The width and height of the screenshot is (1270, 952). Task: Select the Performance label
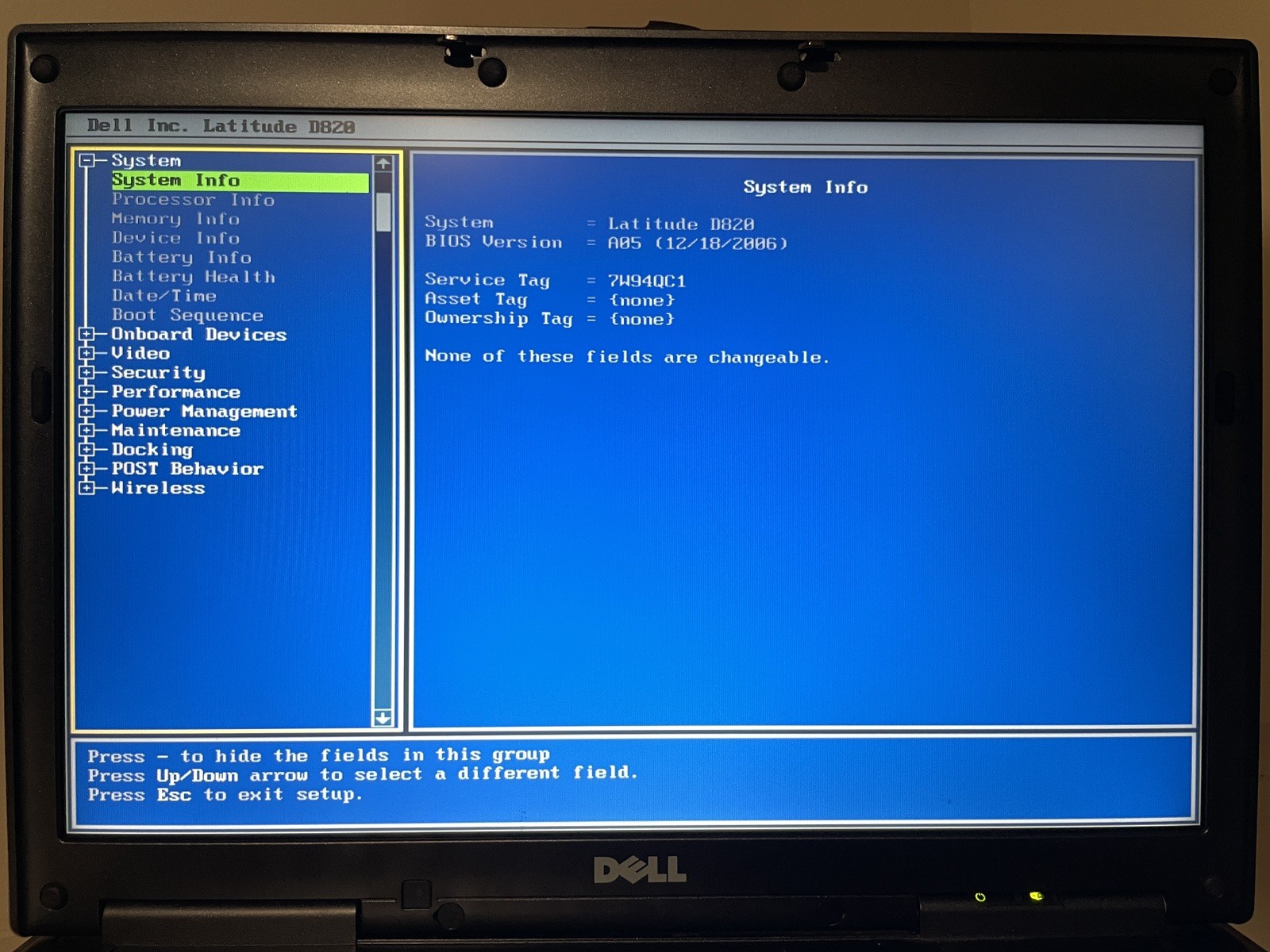[175, 392]
